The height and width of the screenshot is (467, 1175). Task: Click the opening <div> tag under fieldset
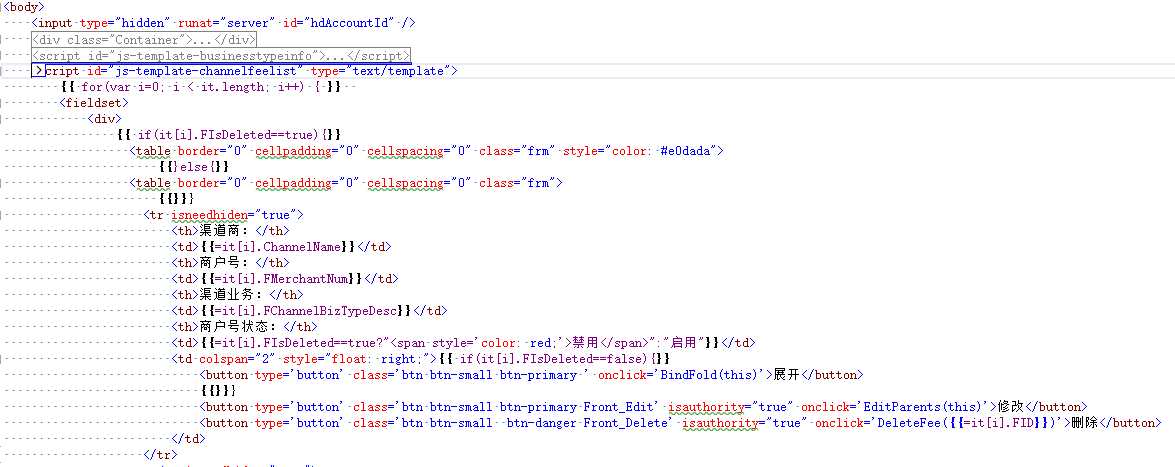(104, 118)
